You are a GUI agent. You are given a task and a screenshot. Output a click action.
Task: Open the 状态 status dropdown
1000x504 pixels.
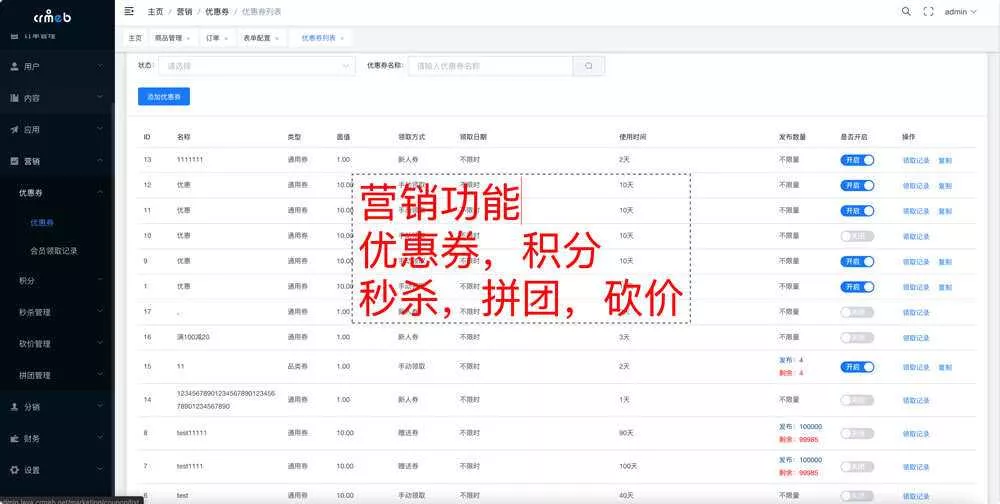pos(256,66)
